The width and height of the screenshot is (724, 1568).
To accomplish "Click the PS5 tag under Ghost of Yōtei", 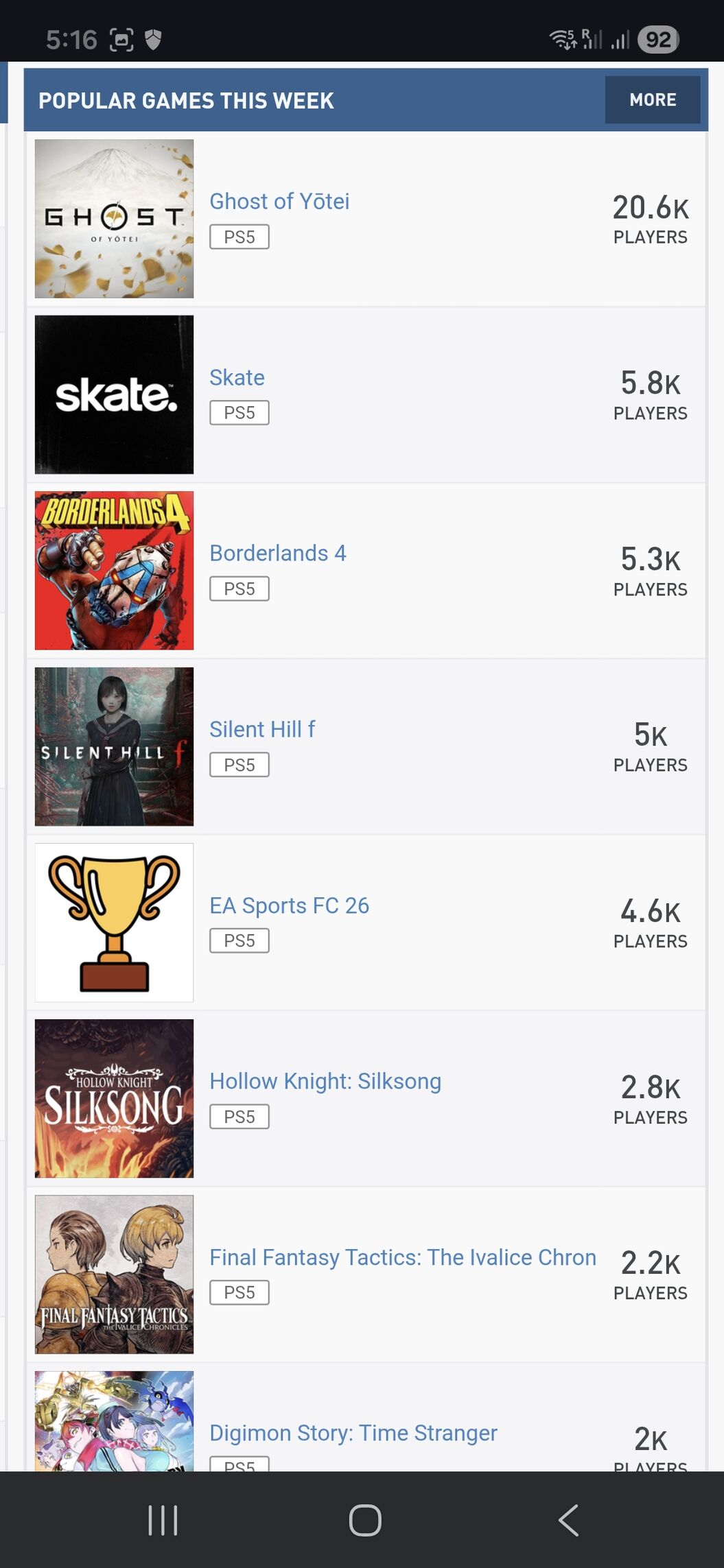I will coord(239,237).
